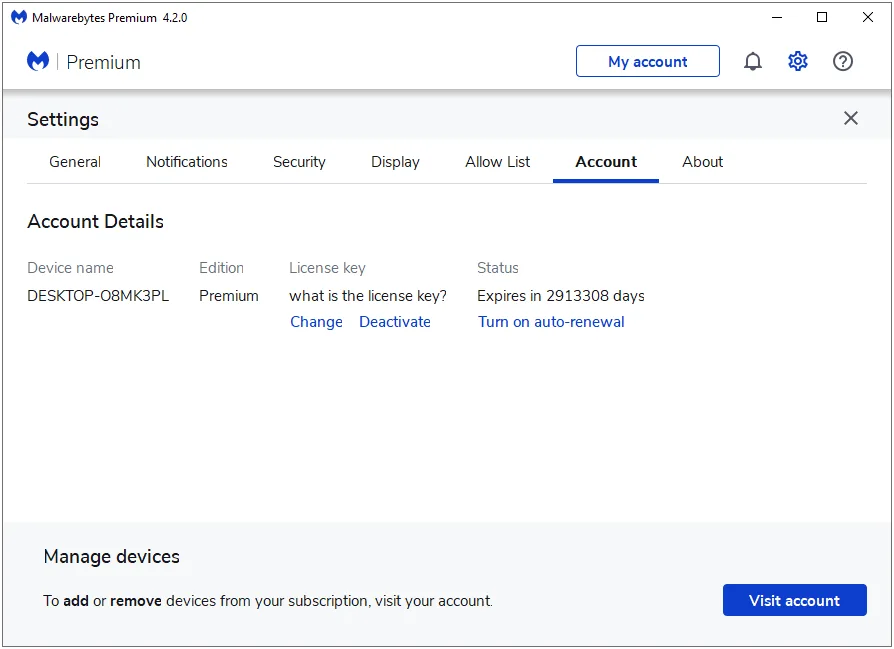Select the Account tab
The width and height of the screenshot is (894, 649).
(606, 162)
